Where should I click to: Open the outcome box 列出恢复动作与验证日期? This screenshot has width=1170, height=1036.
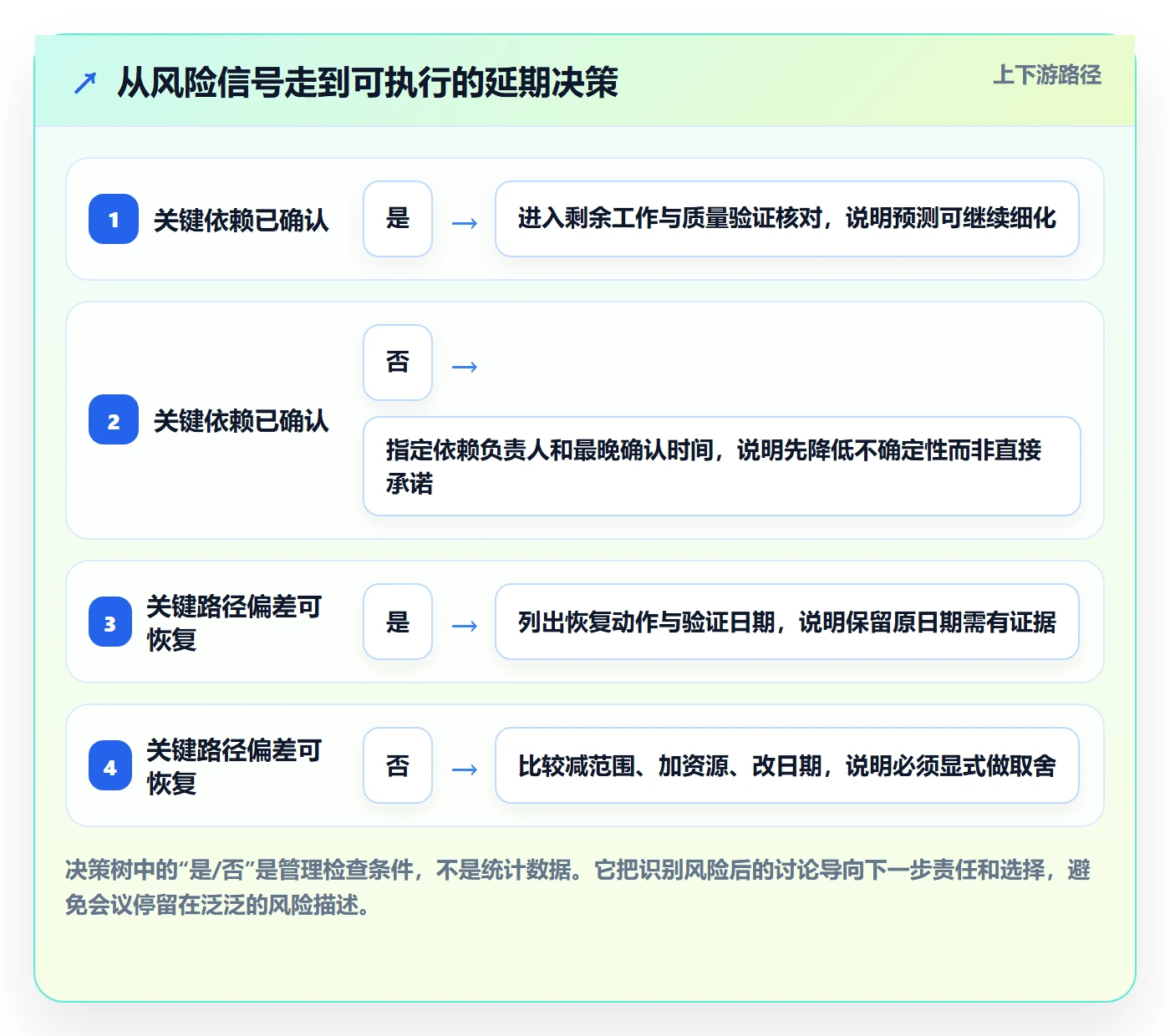click(787, 622)
